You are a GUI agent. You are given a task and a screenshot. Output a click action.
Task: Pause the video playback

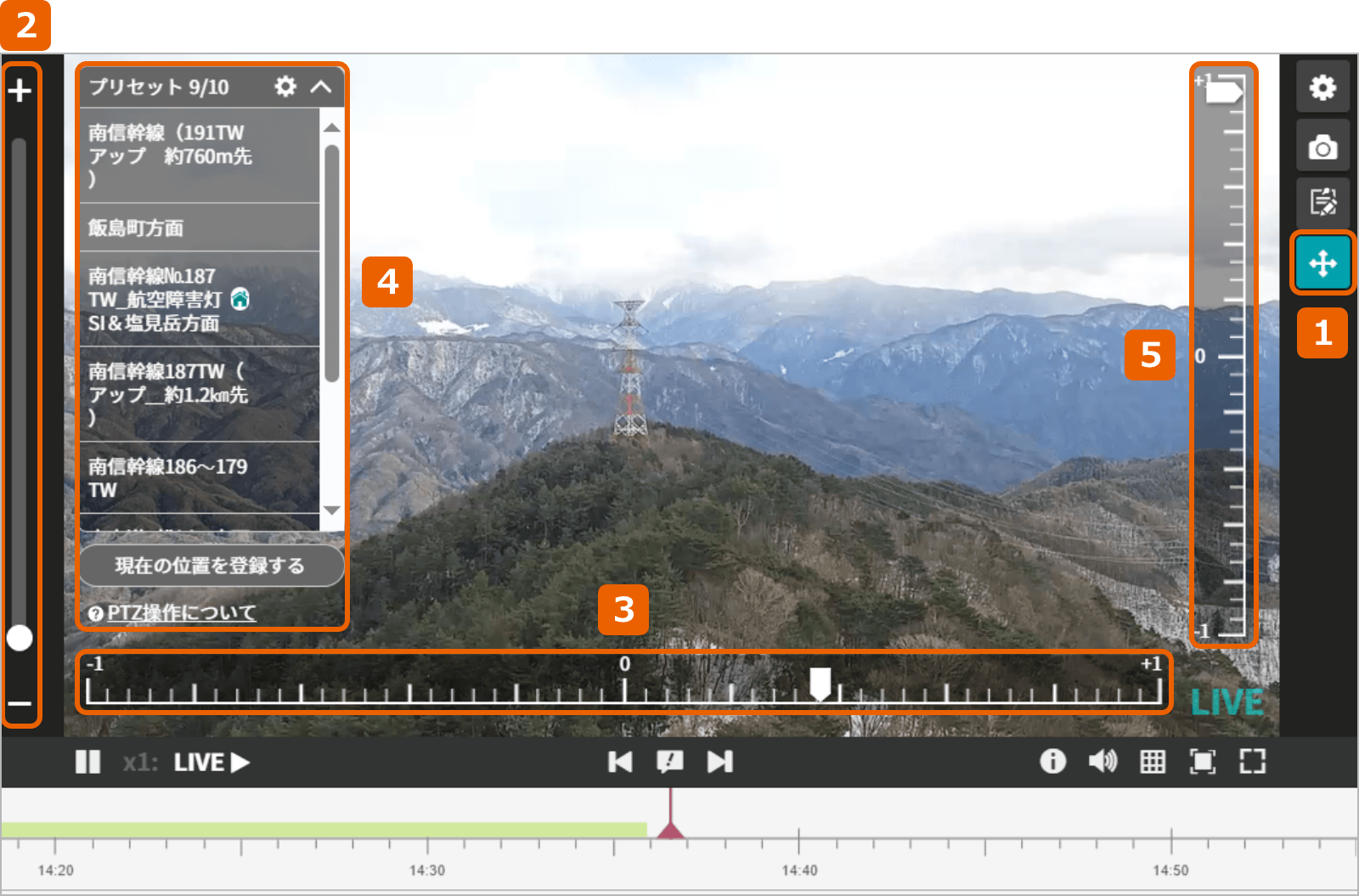pyautogui.click(x=87, y=762)
